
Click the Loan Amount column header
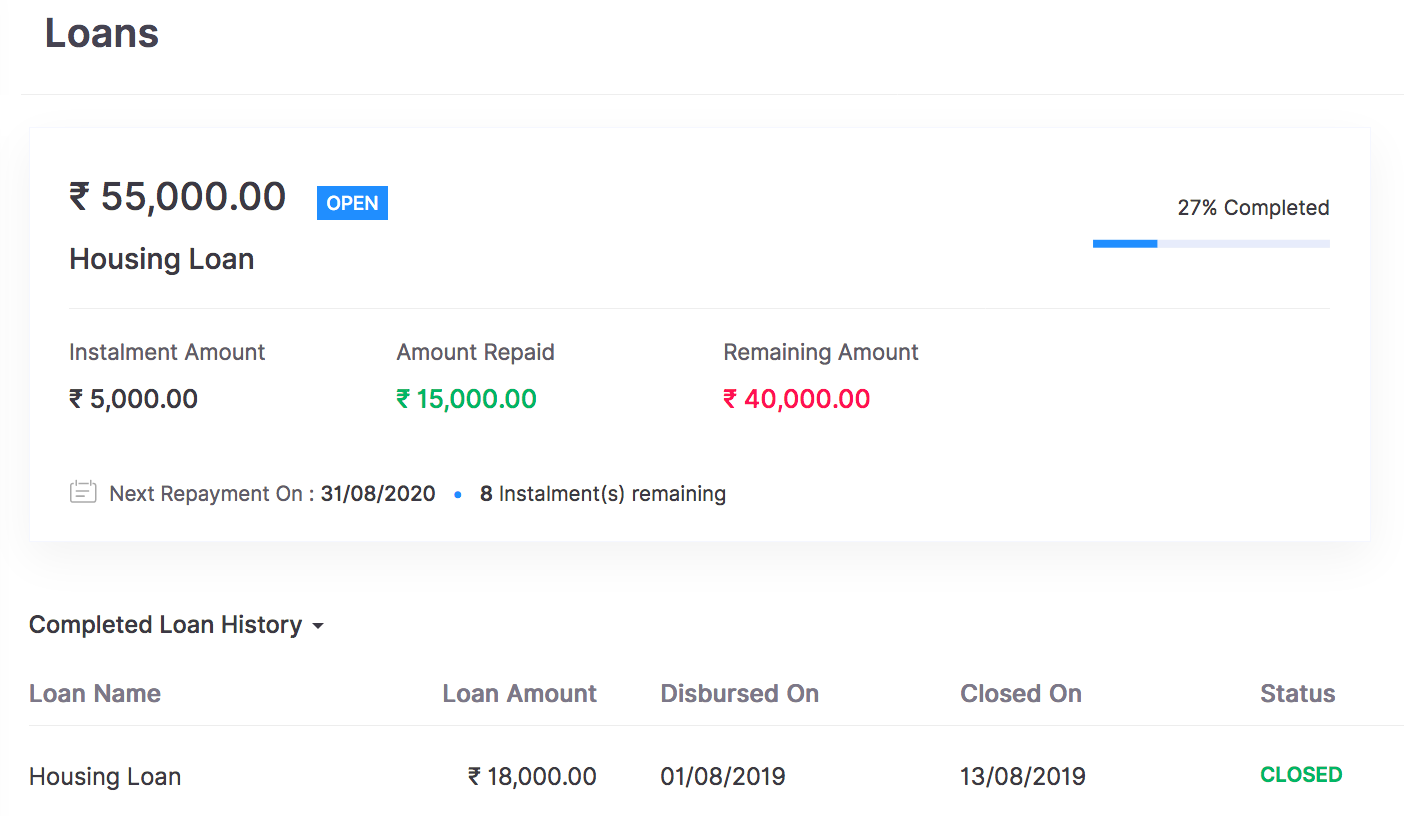[519, 694]
